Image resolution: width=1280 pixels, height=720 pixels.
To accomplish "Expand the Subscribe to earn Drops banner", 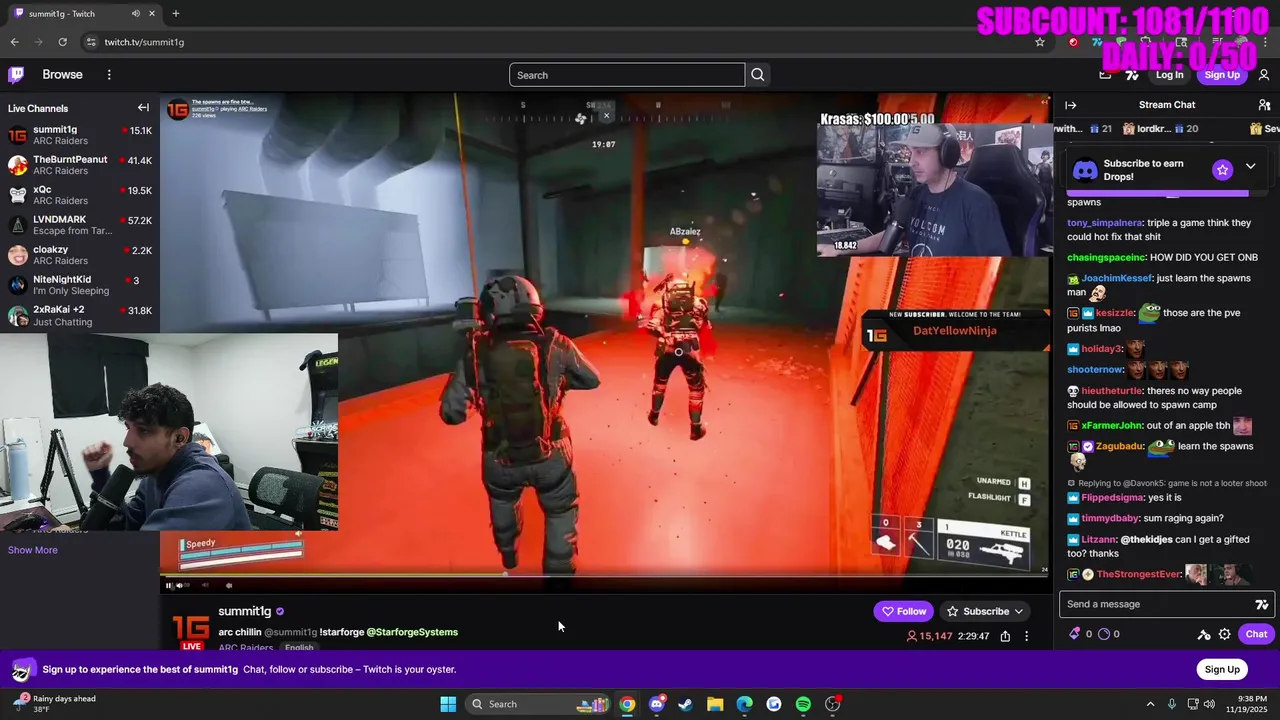I will (x=1250, y=167).
